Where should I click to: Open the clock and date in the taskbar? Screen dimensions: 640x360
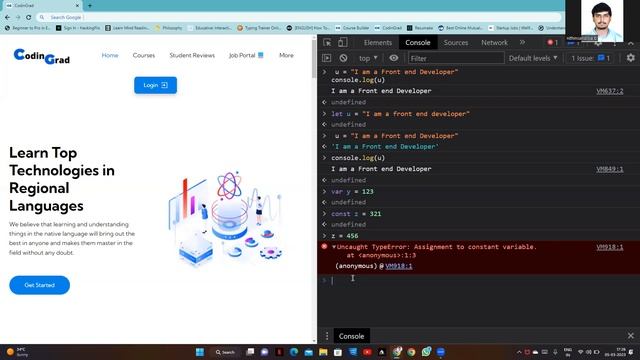pyautogui.click(x=615, y=352)
